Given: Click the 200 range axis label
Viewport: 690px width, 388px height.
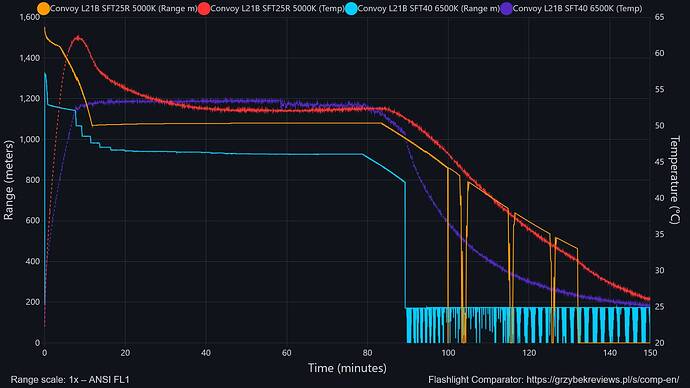Looking at the screenshot, I should click(33, 302).
